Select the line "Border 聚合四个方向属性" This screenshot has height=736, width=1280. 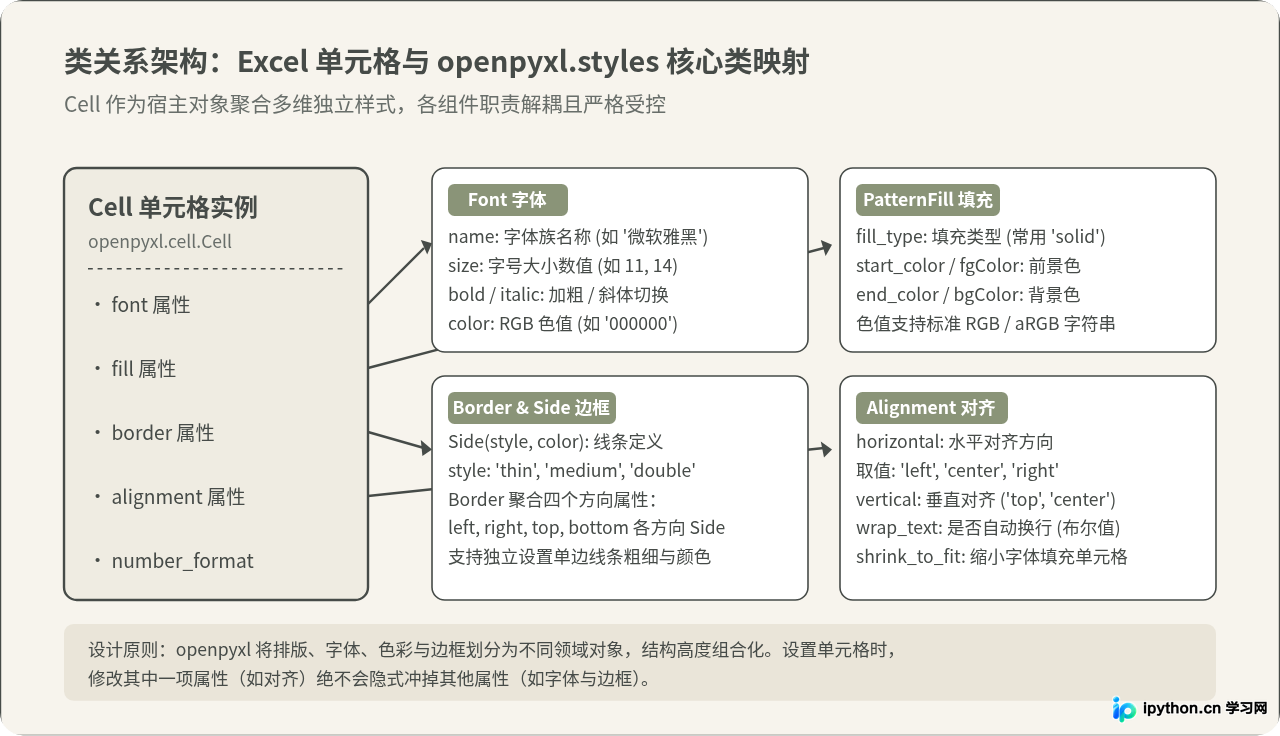[552, 500]
